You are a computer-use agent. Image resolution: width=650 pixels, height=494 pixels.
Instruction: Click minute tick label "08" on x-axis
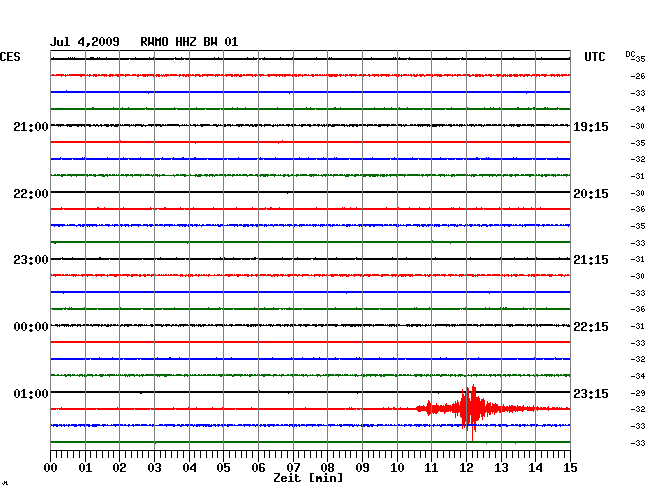click(327, 467)
